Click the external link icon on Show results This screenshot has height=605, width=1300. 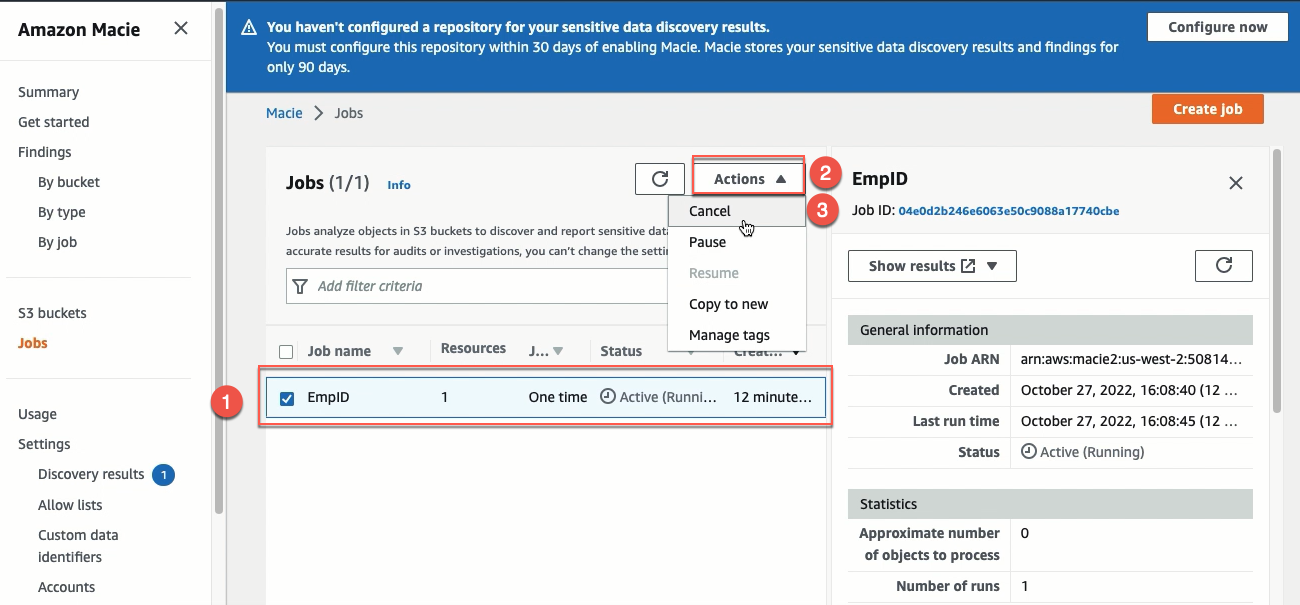968,266
